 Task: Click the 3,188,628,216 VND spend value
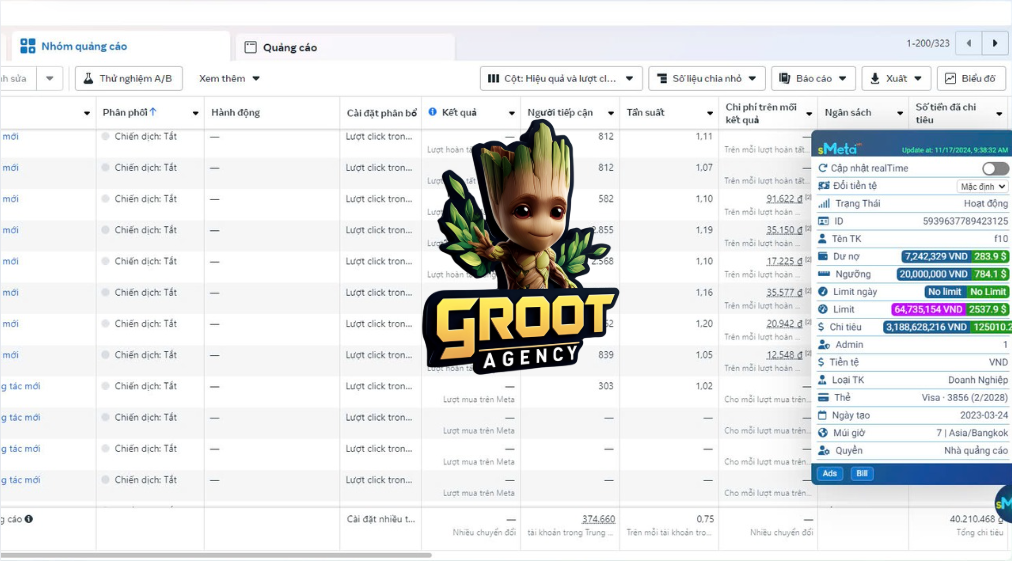click(926, 327)
